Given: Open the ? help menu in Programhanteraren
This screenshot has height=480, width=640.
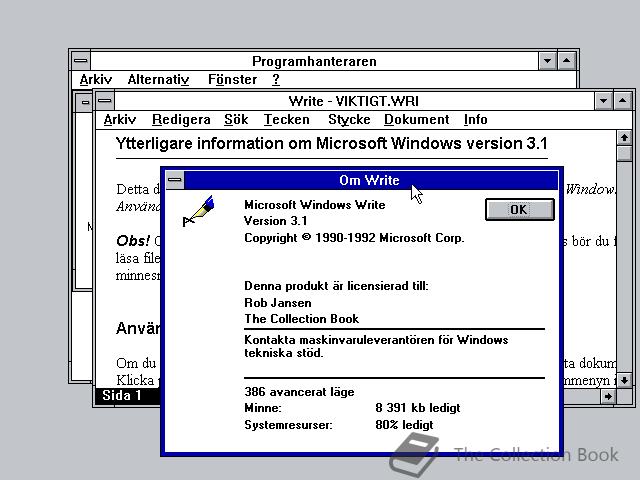Looking at the screenshot, I should pyautogui.click(x=276, y=79).
